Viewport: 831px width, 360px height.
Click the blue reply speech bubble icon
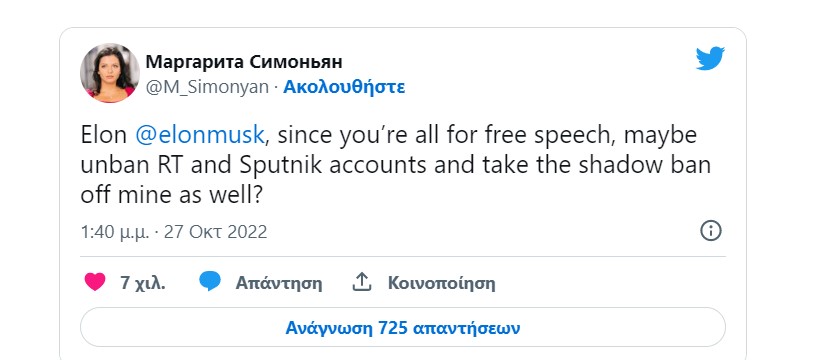pyautogui.click(x=210, y=281)
